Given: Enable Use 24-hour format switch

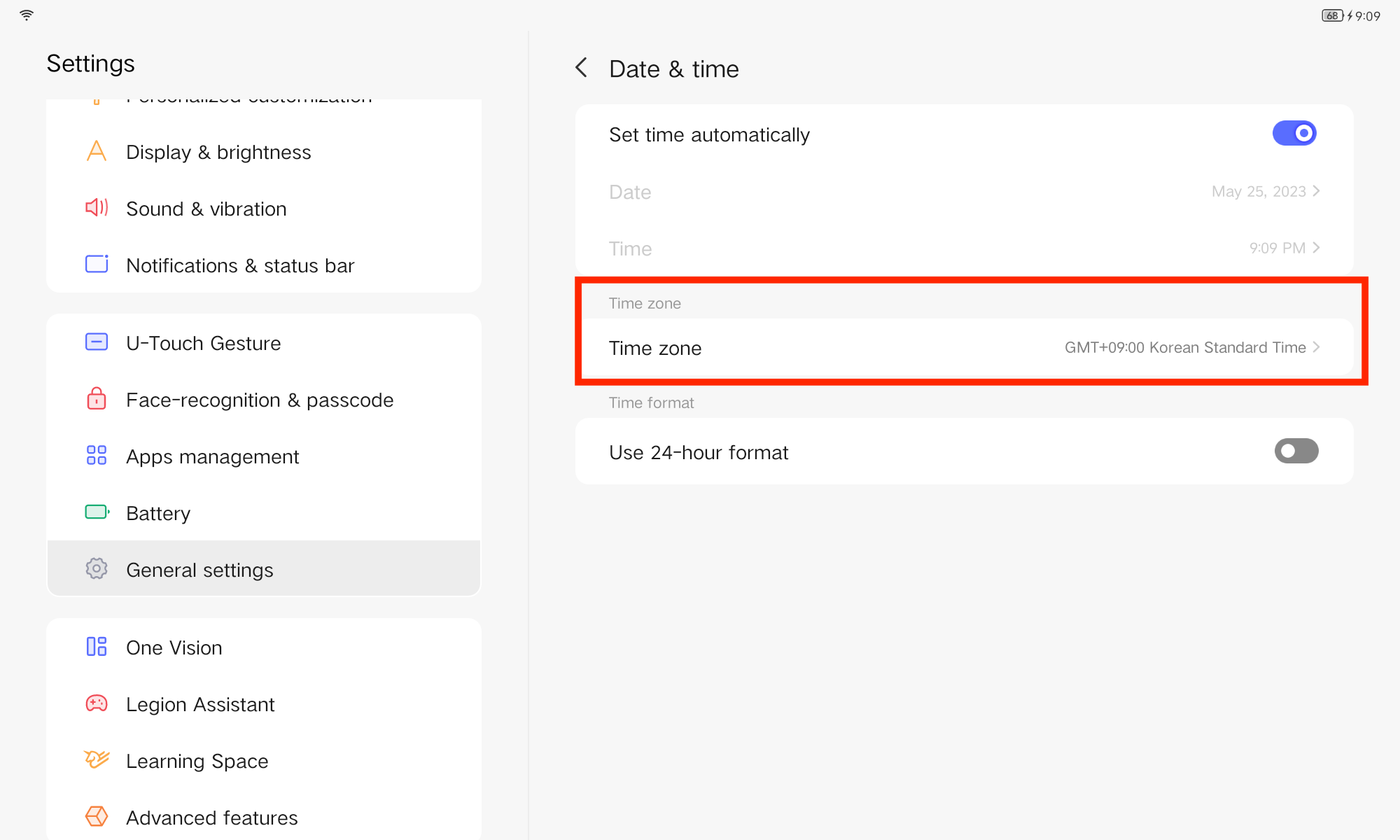Looking at the screenshot, I should click(x=1296, y=451).
